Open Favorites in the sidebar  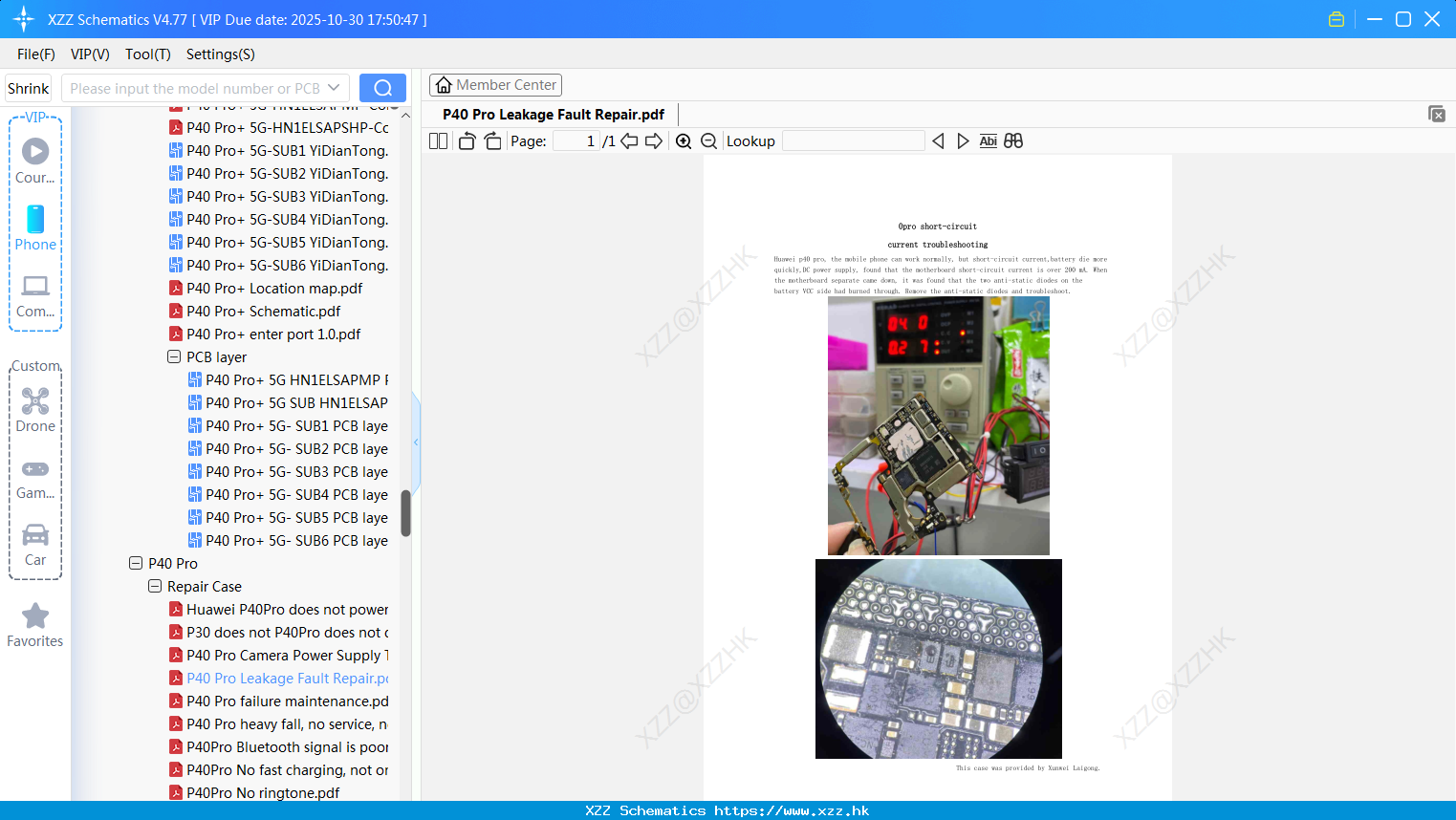tap(35, 625)
